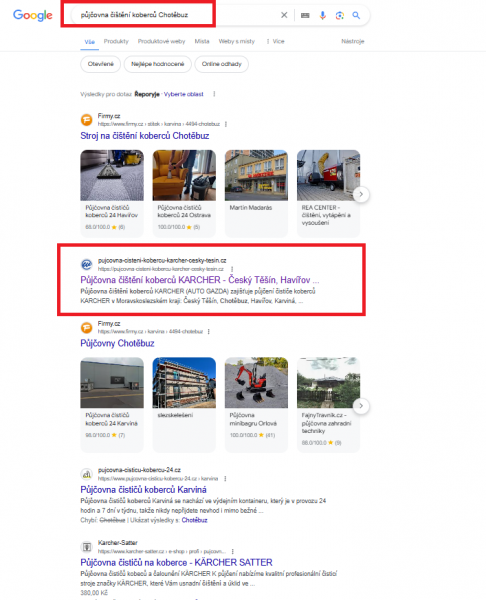
Task: Click favicon of karcher-cesky-tesin.cz result
Action: [x=86, y=264]
